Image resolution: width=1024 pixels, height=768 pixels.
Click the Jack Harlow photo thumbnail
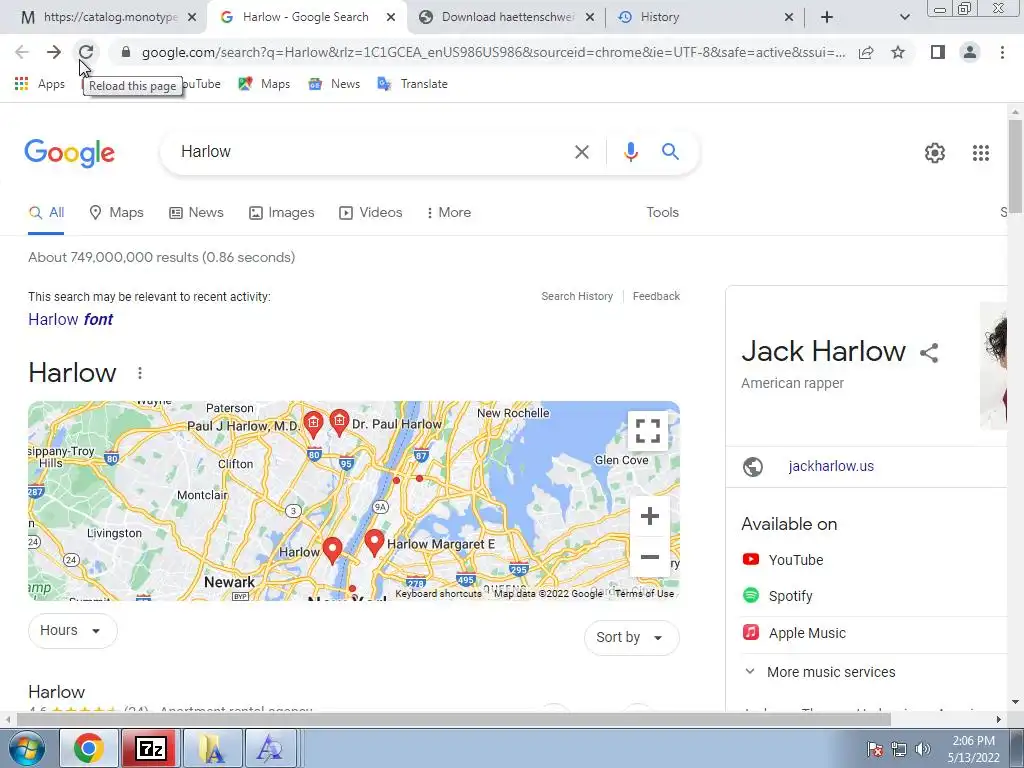[993, 365]
